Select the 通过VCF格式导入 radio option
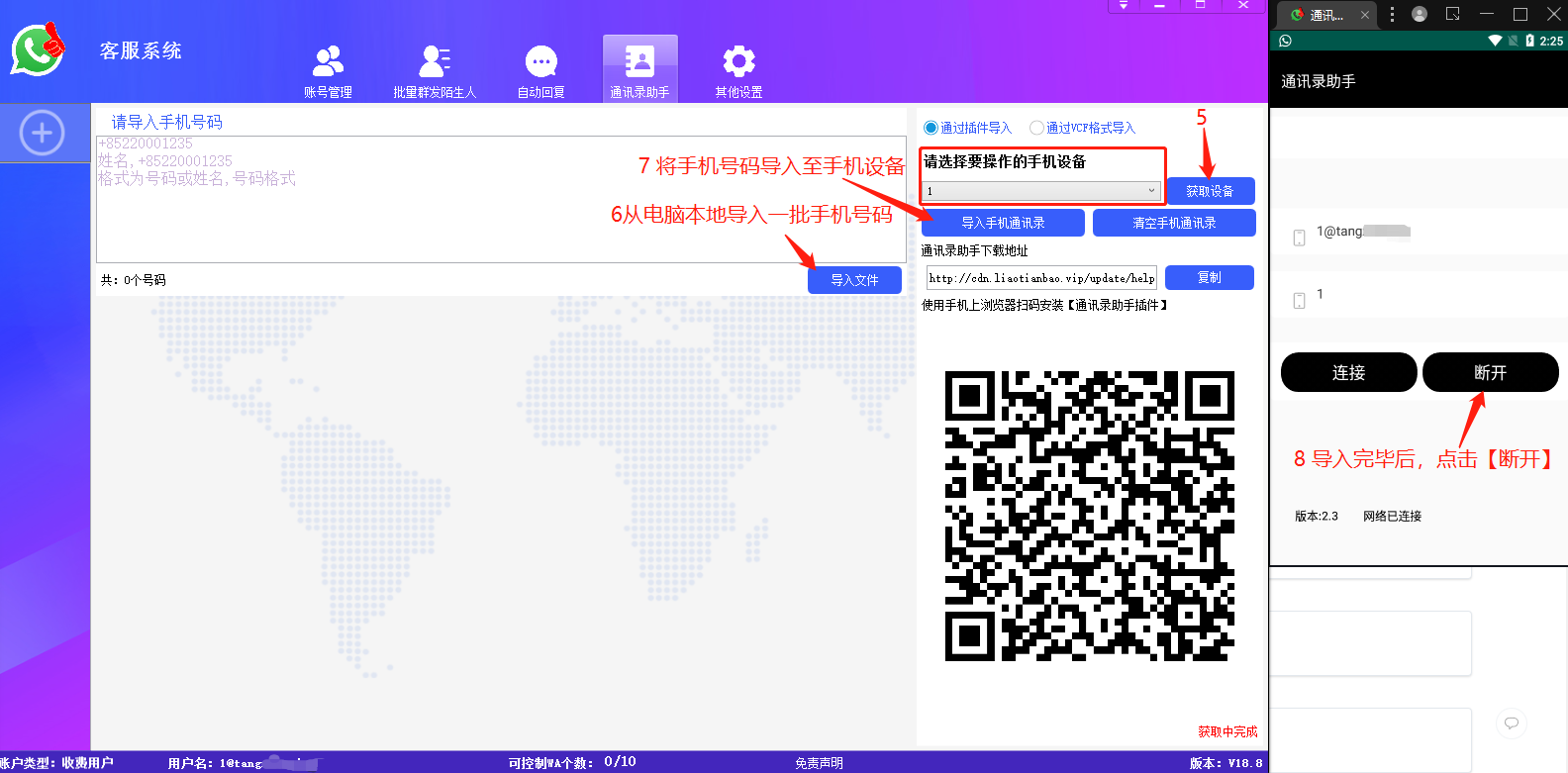The height and width of the screenshot is (773, 1568). (1082, 128)
